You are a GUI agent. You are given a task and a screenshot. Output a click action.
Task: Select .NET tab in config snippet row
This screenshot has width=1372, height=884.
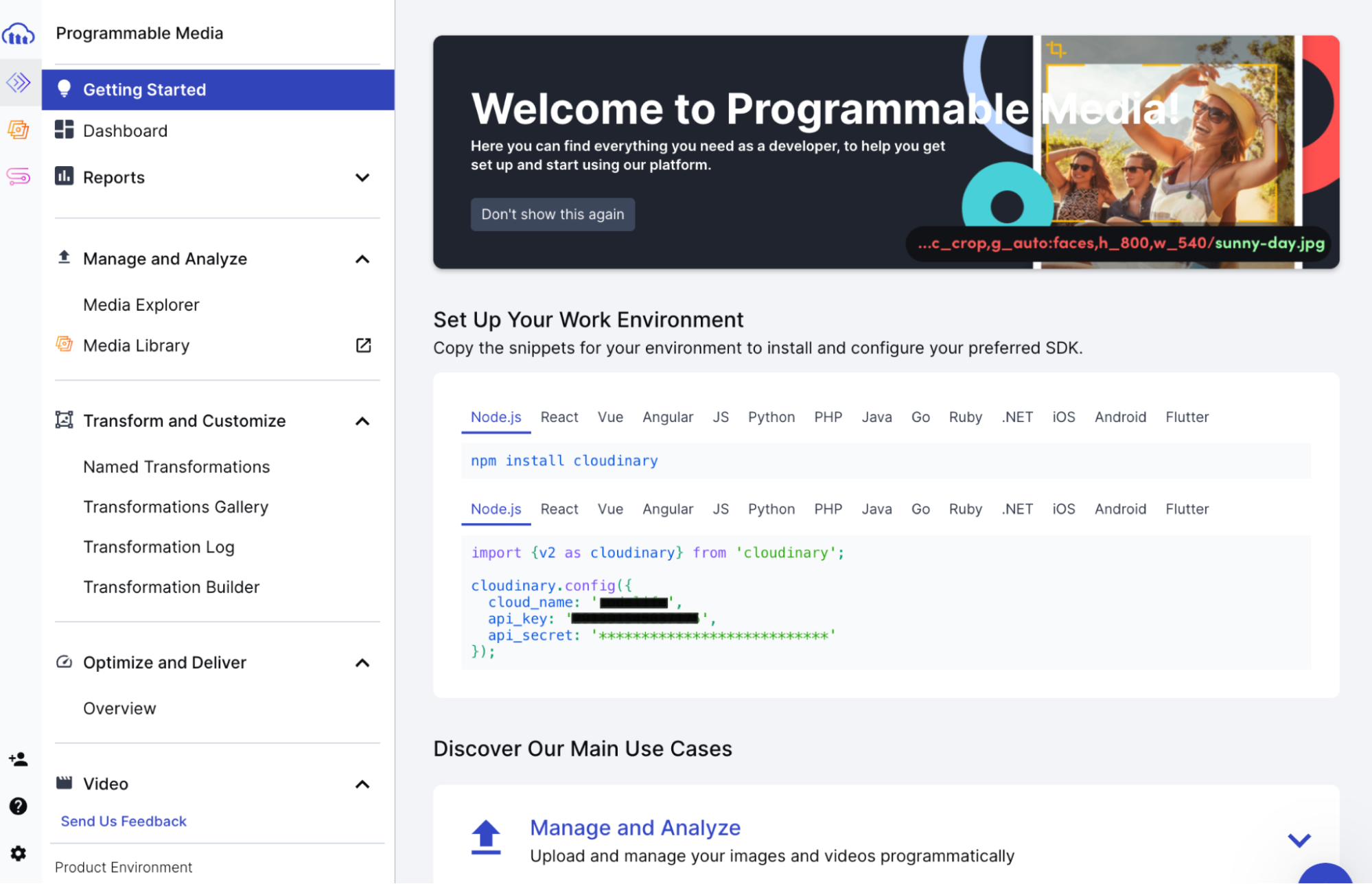pos(1017,509)
